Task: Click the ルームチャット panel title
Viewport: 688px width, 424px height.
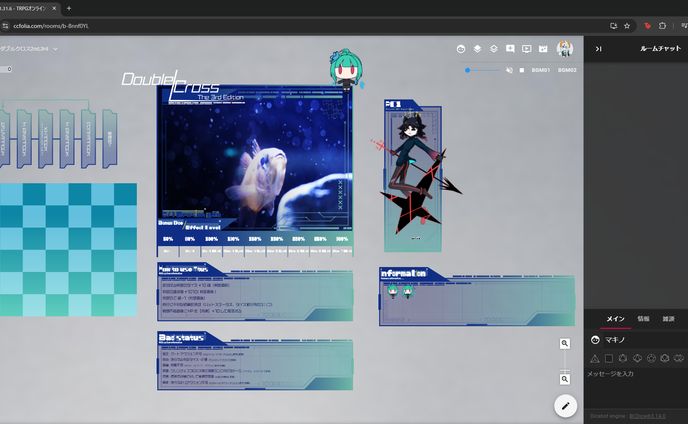Action: coord(660,49)
